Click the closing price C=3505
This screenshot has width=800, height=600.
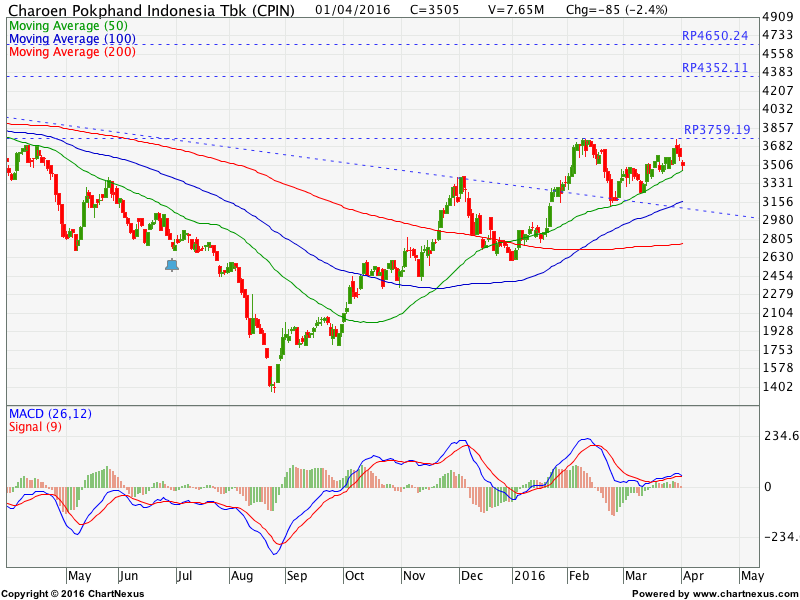tap(434, 10)
